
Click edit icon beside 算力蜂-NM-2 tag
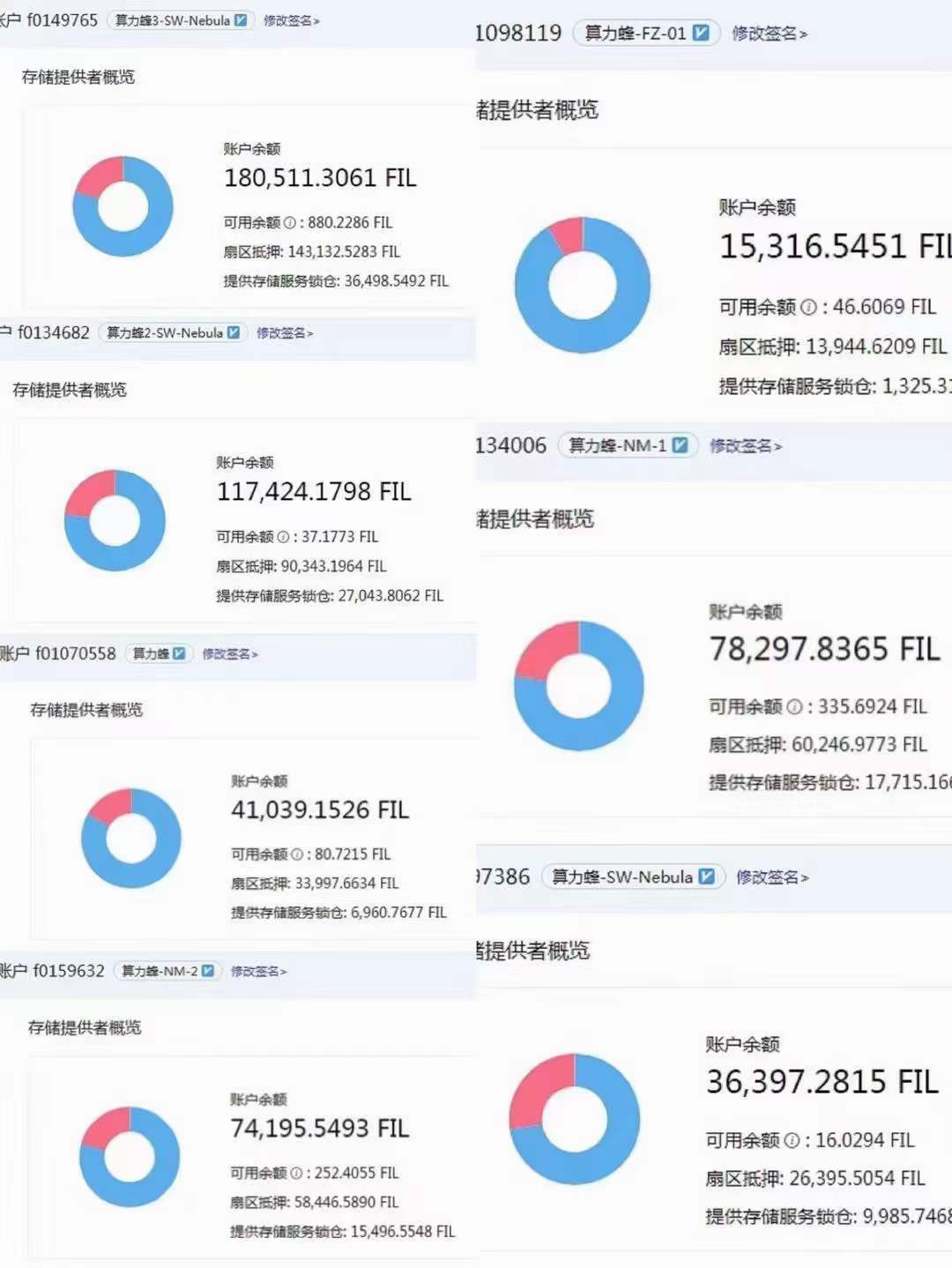(208, 971)
